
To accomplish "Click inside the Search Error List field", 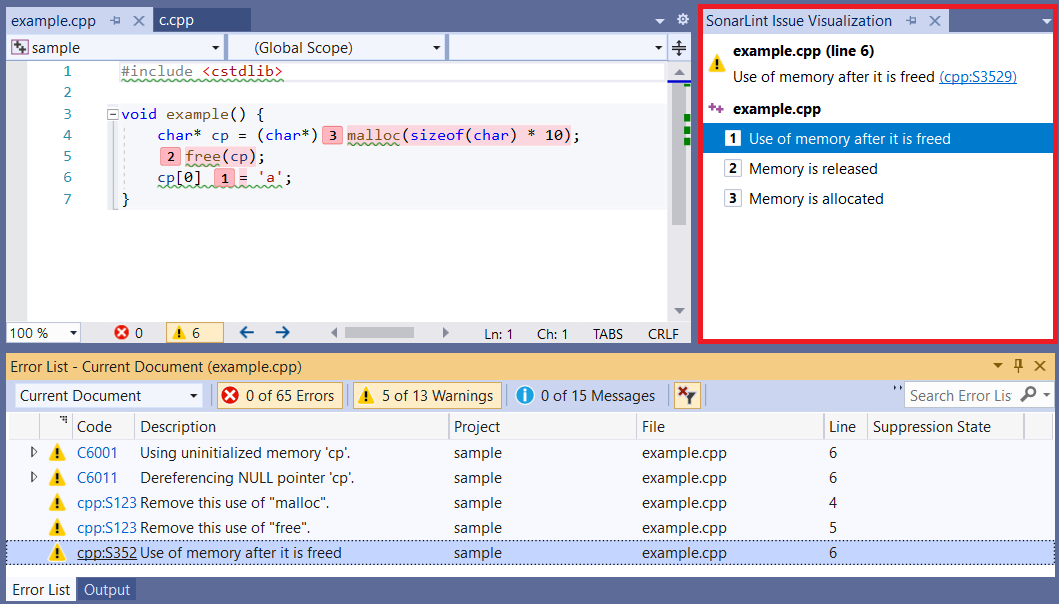I will click(x=960, y=395).
